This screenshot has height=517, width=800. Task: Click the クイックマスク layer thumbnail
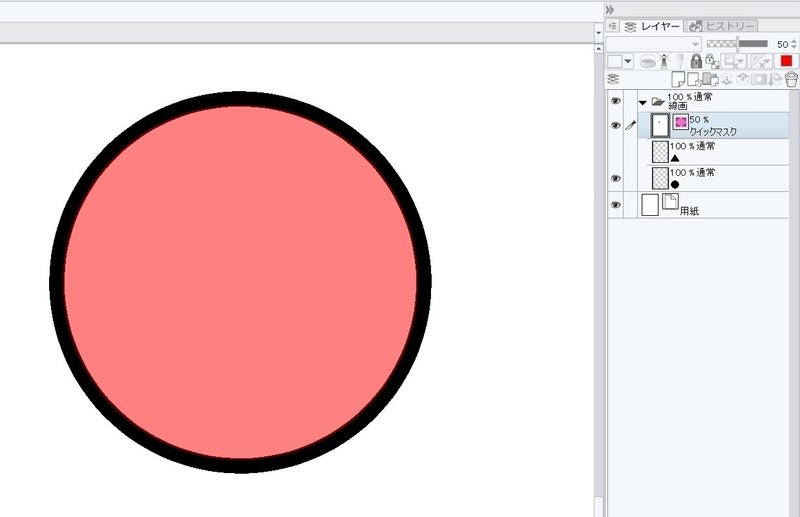click(660, 125)
